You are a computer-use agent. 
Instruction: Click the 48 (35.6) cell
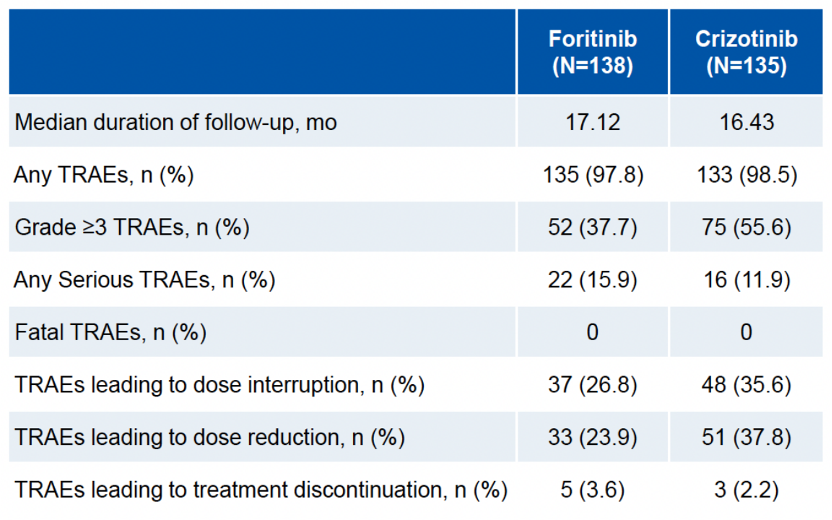click(x=746, y=386)
